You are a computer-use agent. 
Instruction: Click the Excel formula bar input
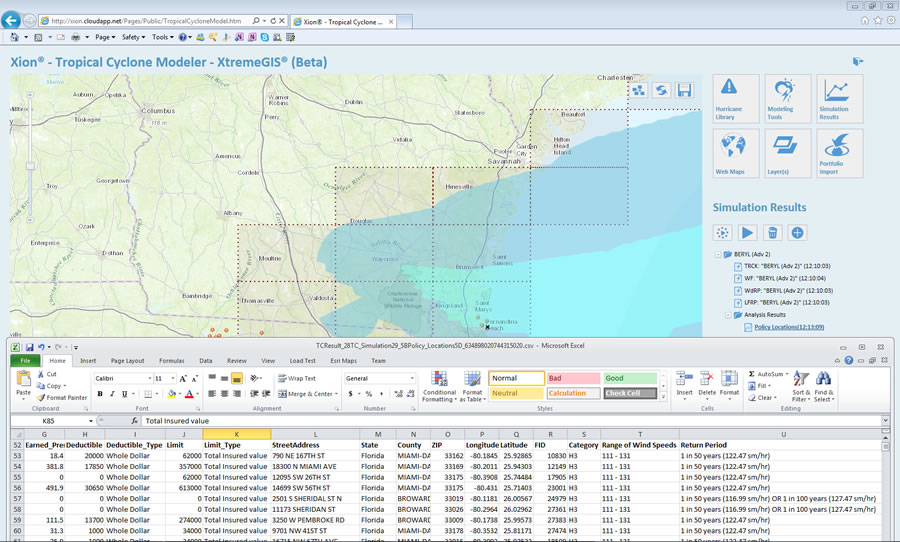pos(511,421)
